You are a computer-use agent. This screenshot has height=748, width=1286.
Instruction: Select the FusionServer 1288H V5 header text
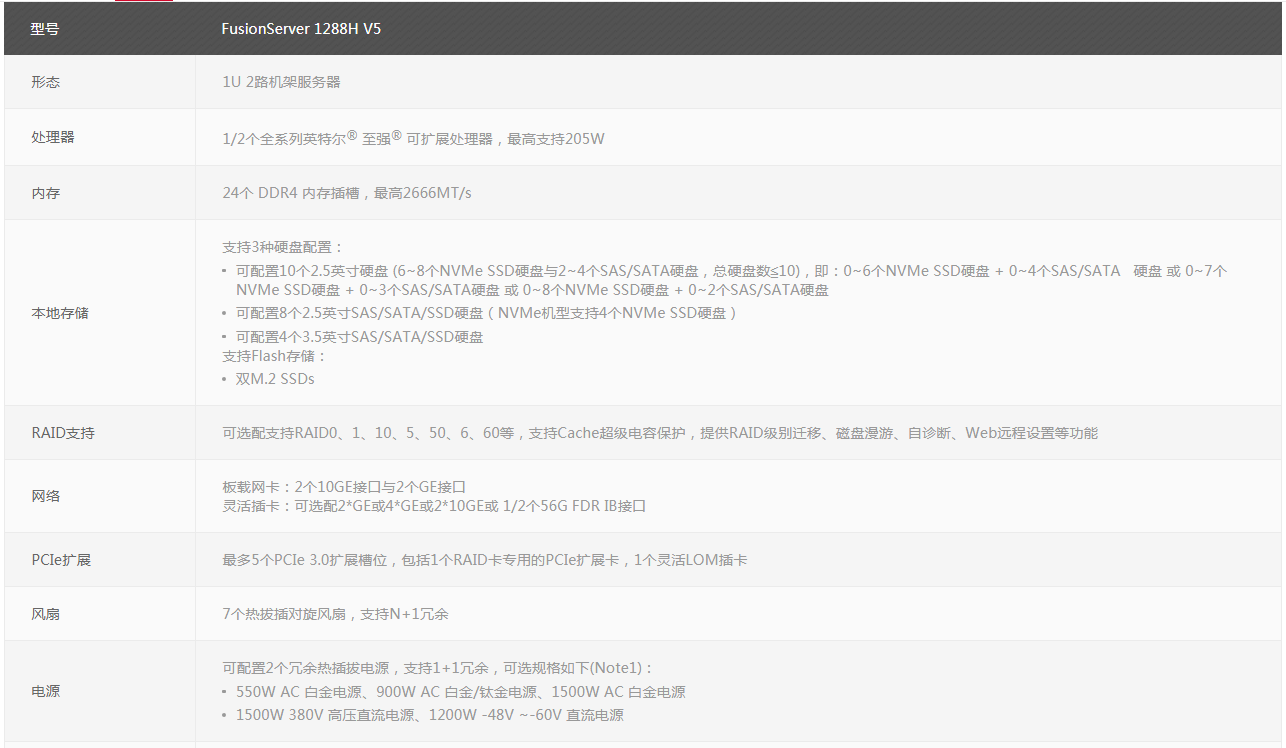pyautogui.click(x=301, y=29)
